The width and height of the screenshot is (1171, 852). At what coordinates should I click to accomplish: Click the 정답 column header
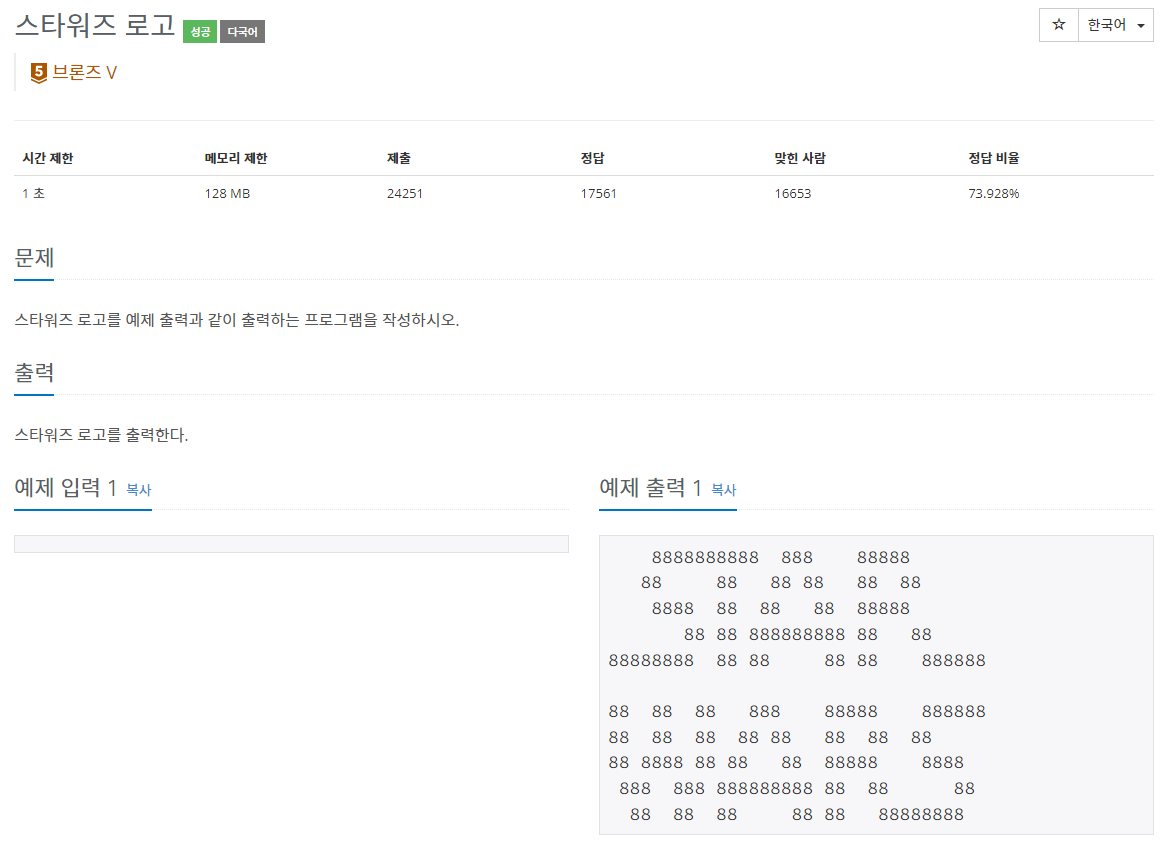pyautogui.click(x=592, y=158)
